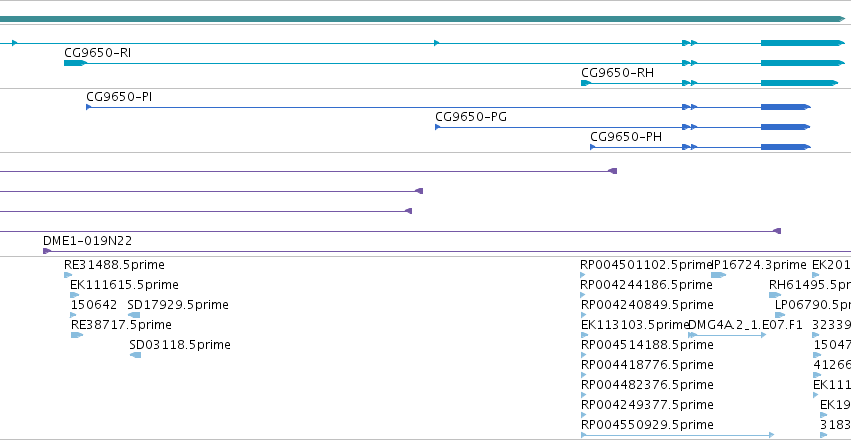Click the RE31488.5prime EST label
This screenshot has width=851, height=440.
[115, 265]
